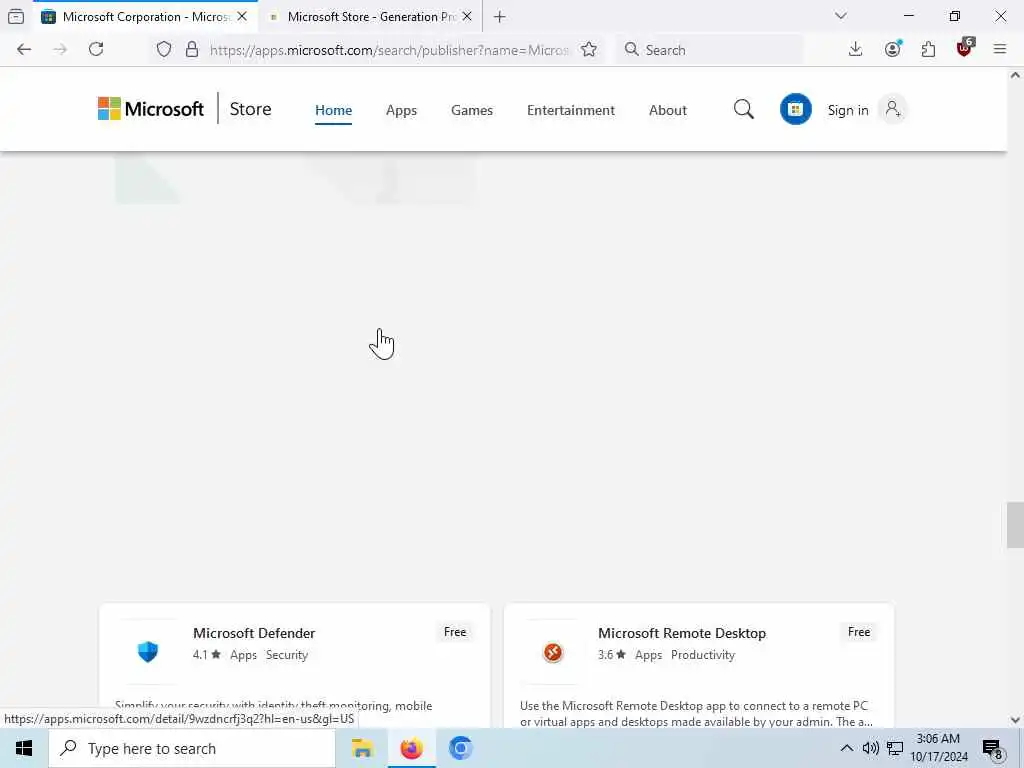Focus the Firefox Search box
Image resolution: width=1024 pixels, height=768 pixels.
pyautogui.click(x=709, y=50)
